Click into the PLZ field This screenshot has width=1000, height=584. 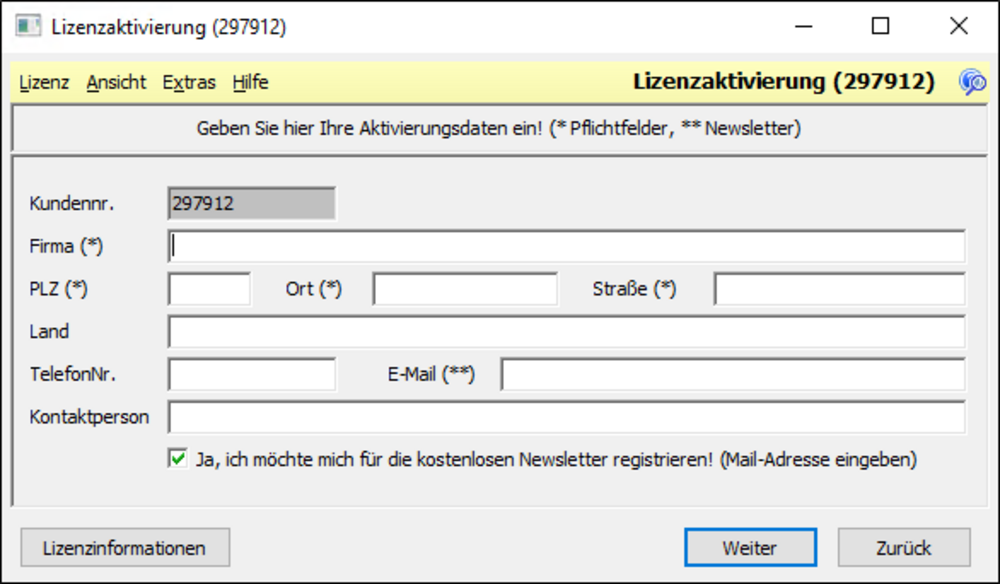pos(210,289)
